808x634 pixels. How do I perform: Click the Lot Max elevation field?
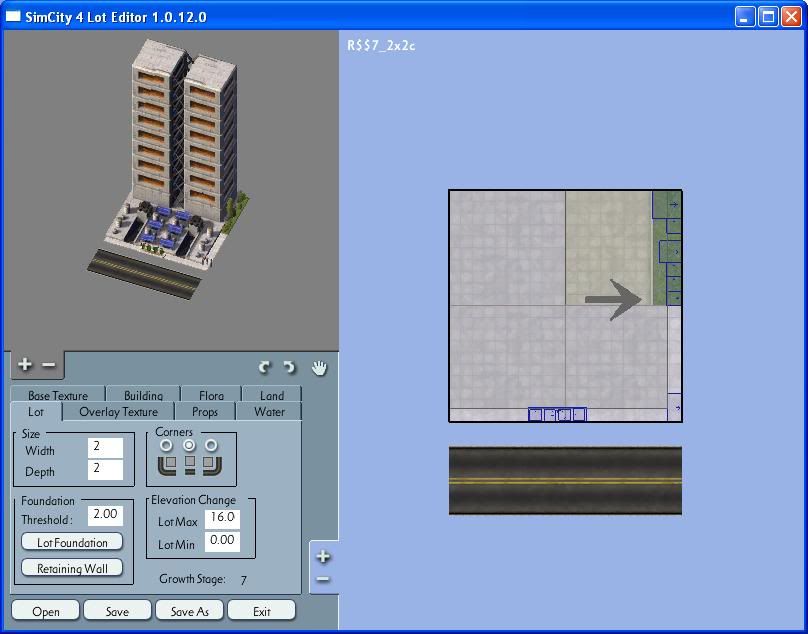[222, 519]
